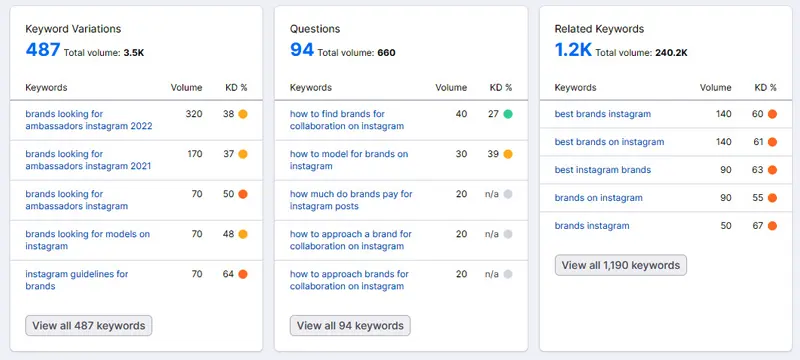Click the yellow KD dot next to 37
Viewport: 800px width, 360px height.
tap(243, 154)
